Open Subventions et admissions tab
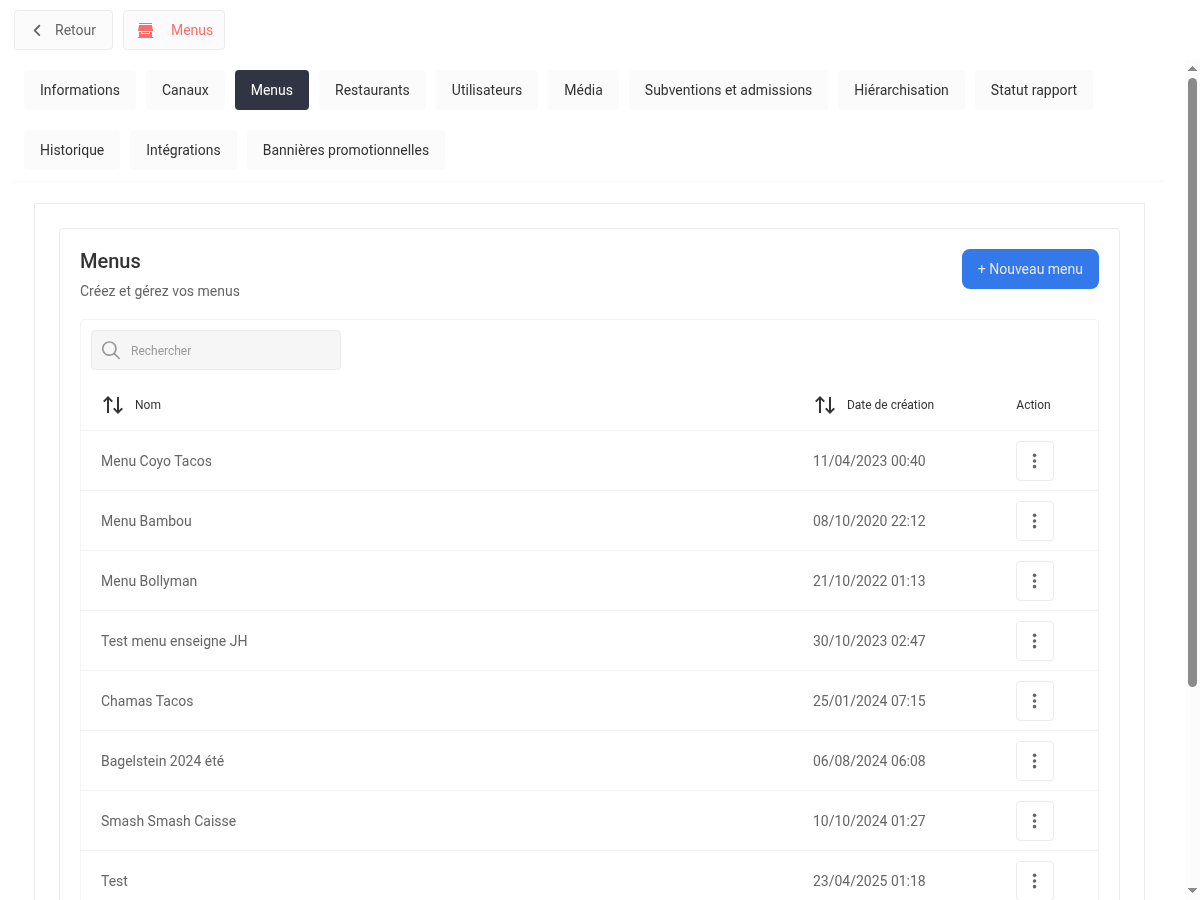The width and height of the screenshot is (1200, 900). tap(728, 90)
